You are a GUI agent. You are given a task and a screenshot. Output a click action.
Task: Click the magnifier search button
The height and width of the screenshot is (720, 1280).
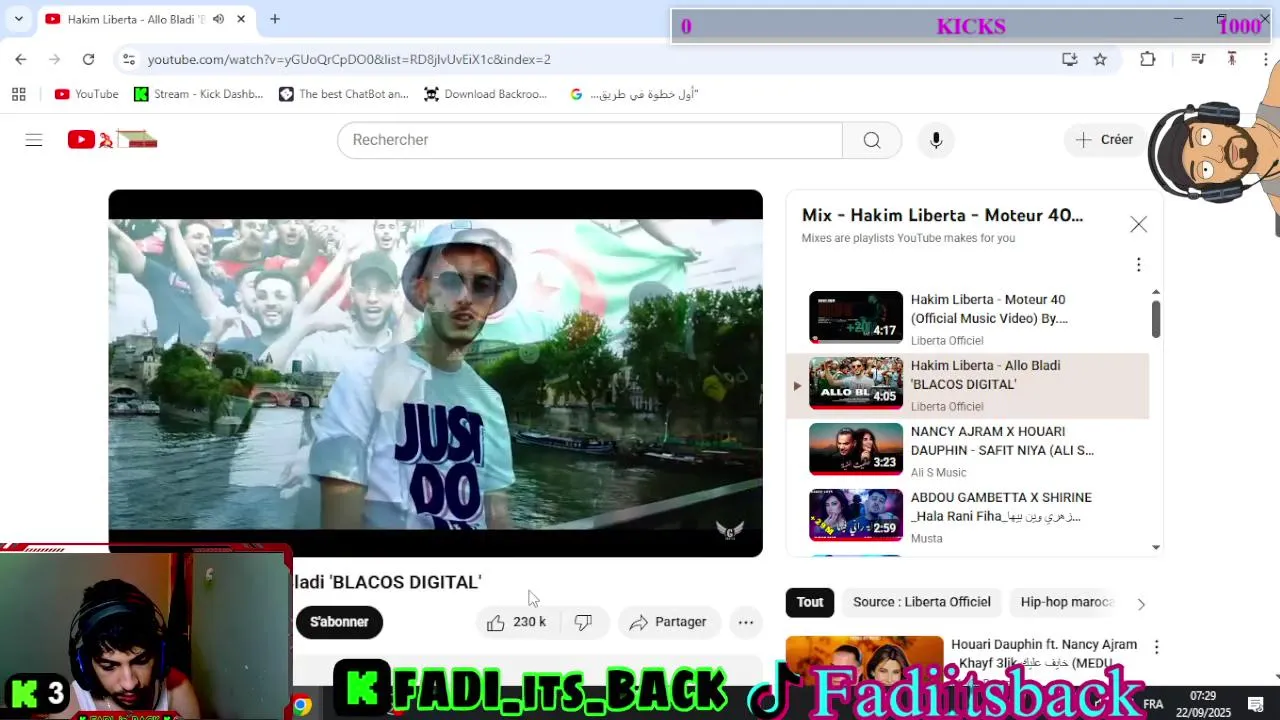coord(872,140)
